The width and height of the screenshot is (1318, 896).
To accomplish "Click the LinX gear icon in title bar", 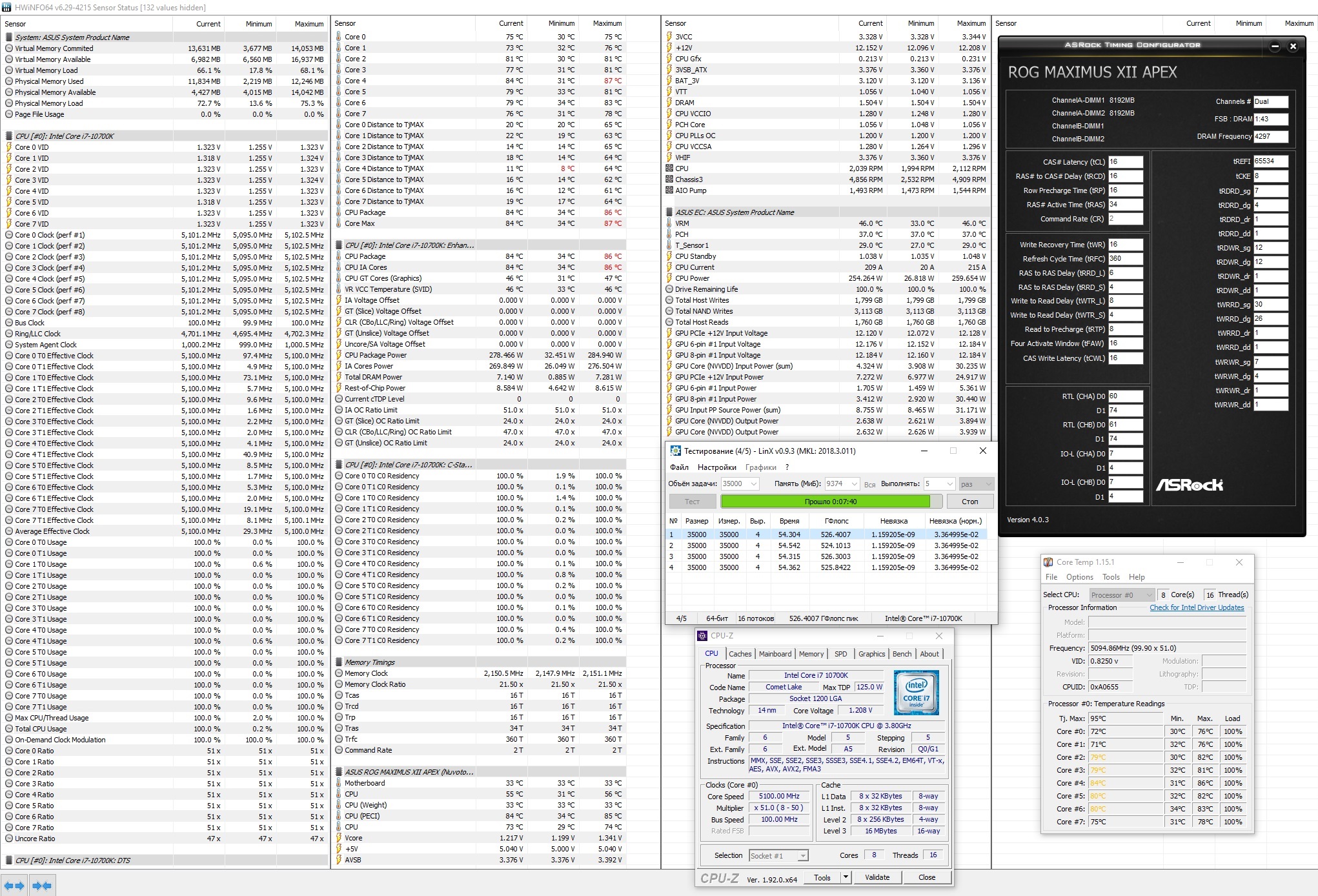I will coord(675,451).
